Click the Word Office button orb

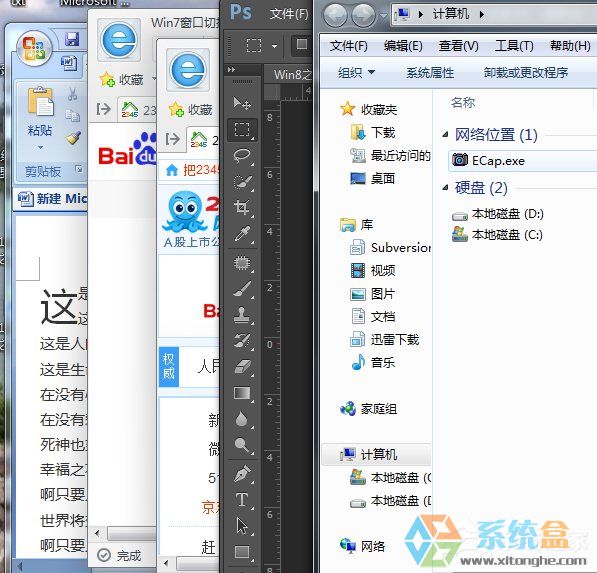tap(34, 49)
